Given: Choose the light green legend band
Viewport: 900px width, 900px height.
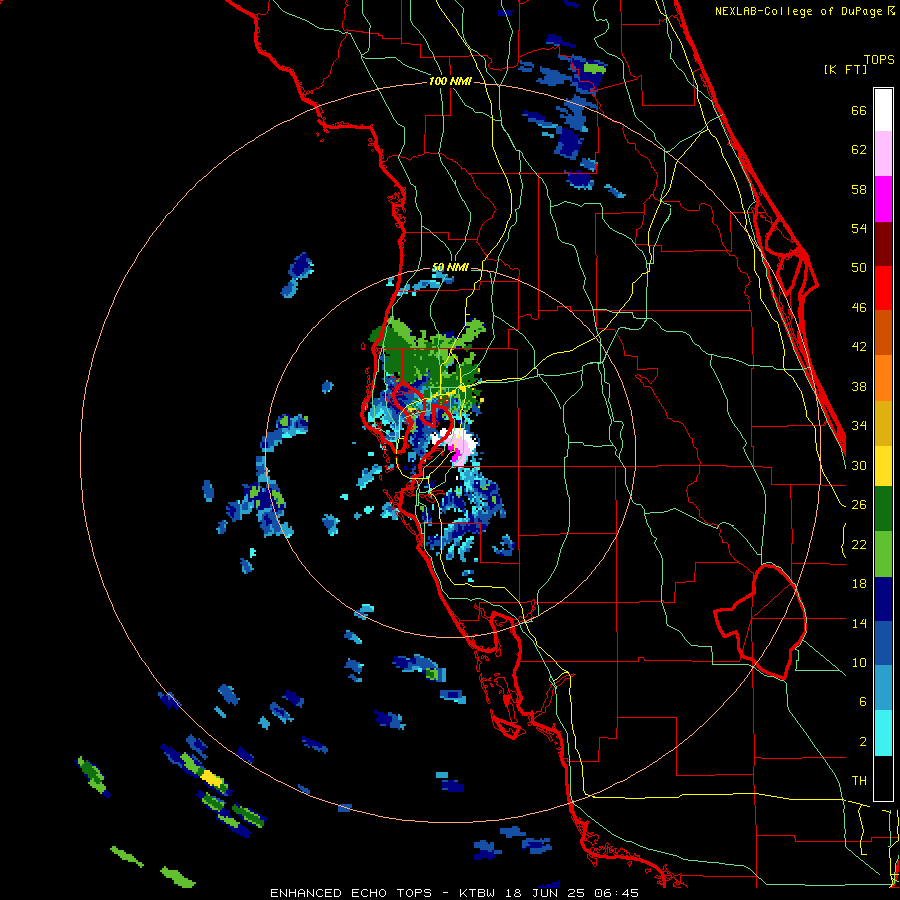Looking at the screenshot, I should point(883,554).
